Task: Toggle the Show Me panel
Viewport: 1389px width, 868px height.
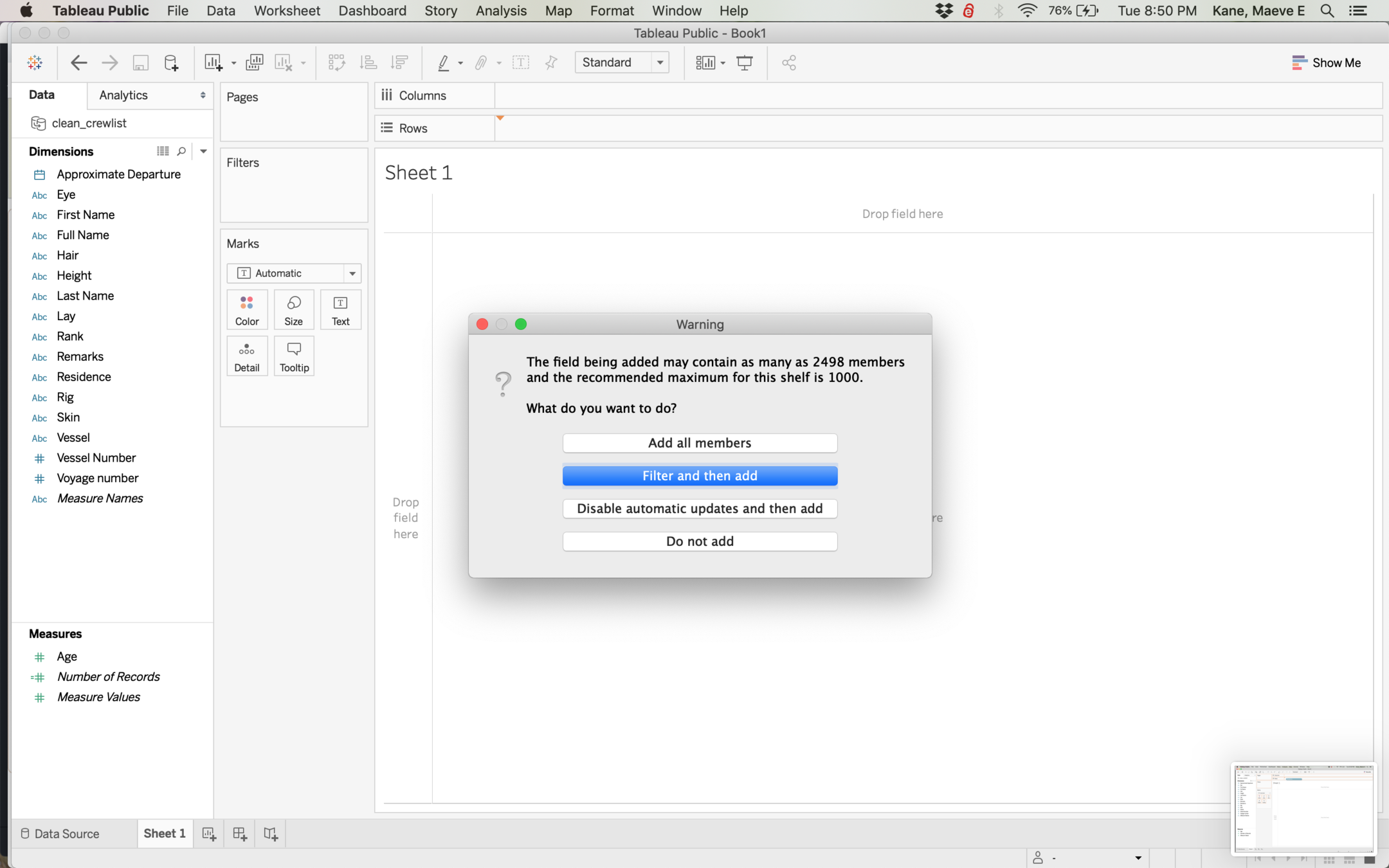Action: (x=1326, y=62)
